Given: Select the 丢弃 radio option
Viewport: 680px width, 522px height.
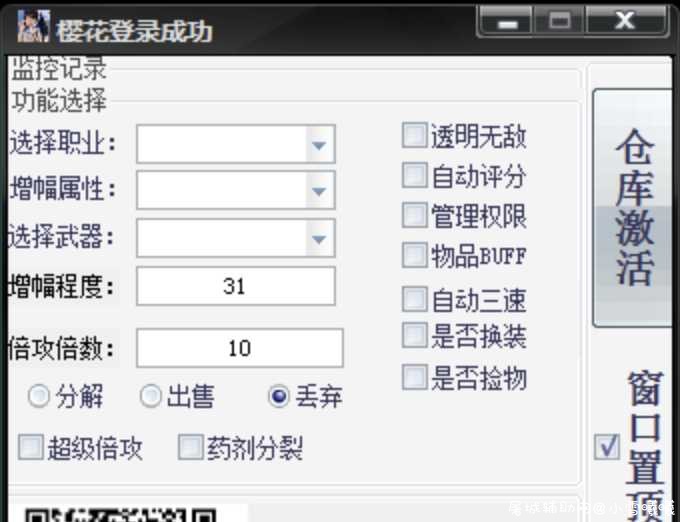Looking at the screenshot, I should click(278, 396).
